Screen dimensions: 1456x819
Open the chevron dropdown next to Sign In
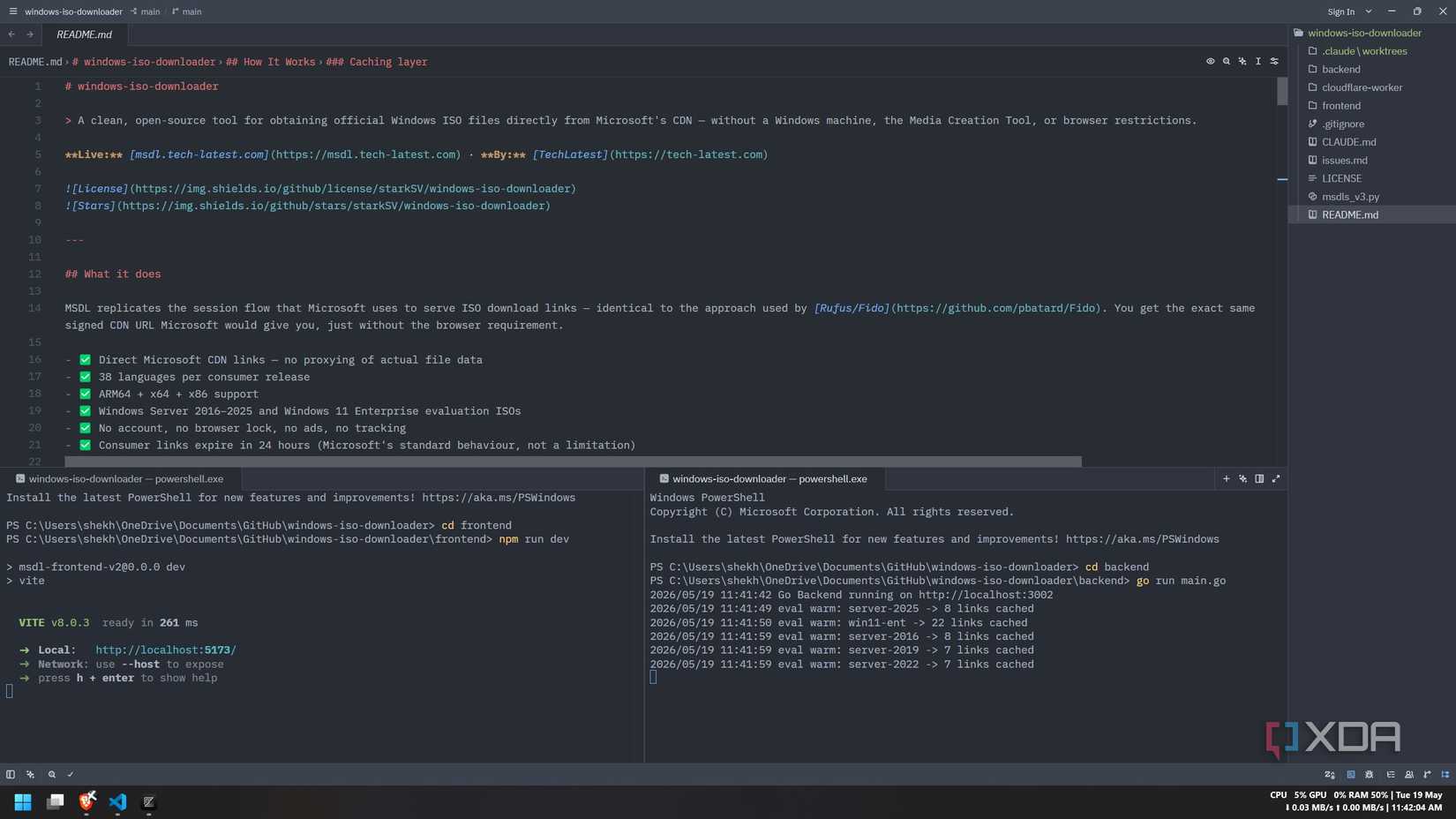[1369, 11]
